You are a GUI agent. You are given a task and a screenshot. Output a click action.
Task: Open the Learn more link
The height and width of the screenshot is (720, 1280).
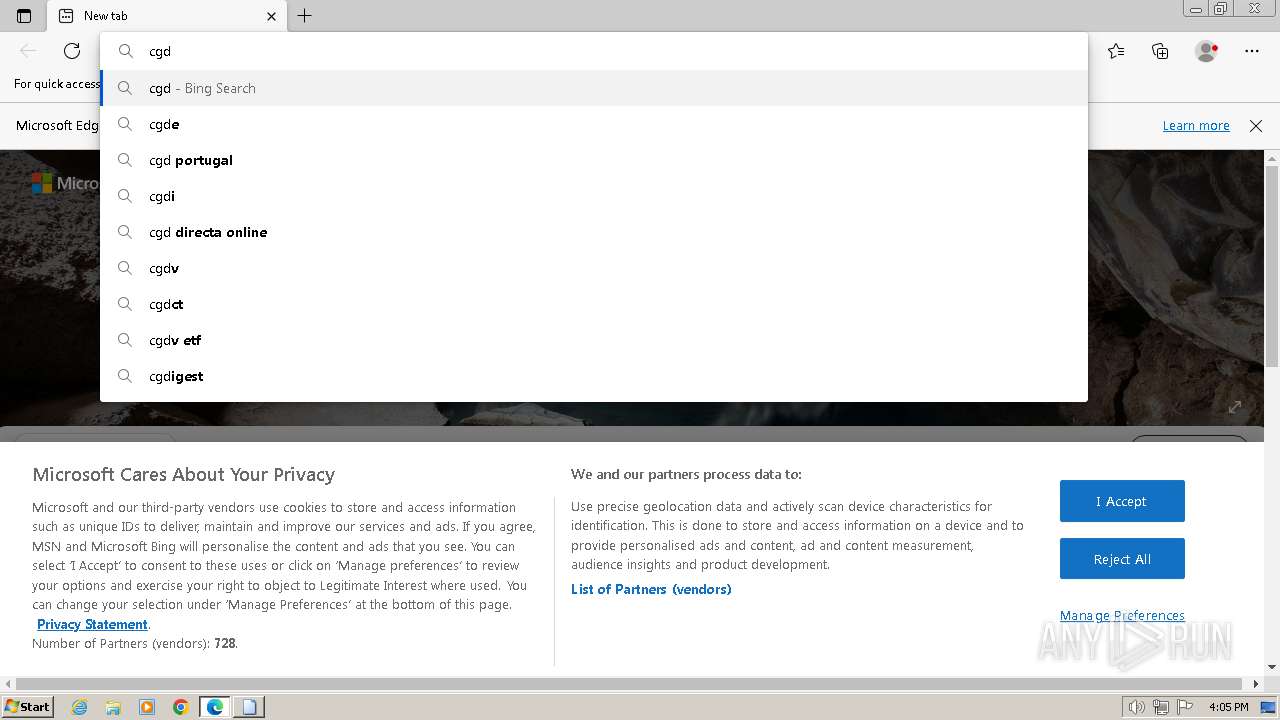[1196, 126]
